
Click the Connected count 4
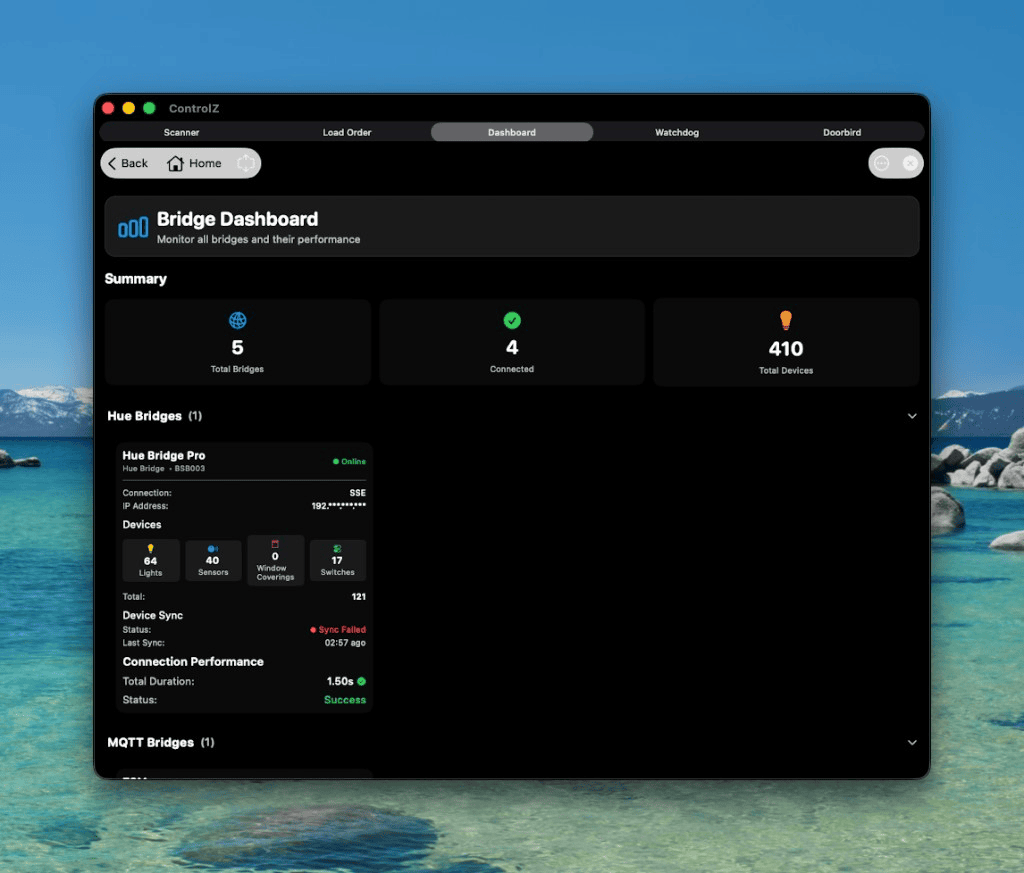(512, 347)
